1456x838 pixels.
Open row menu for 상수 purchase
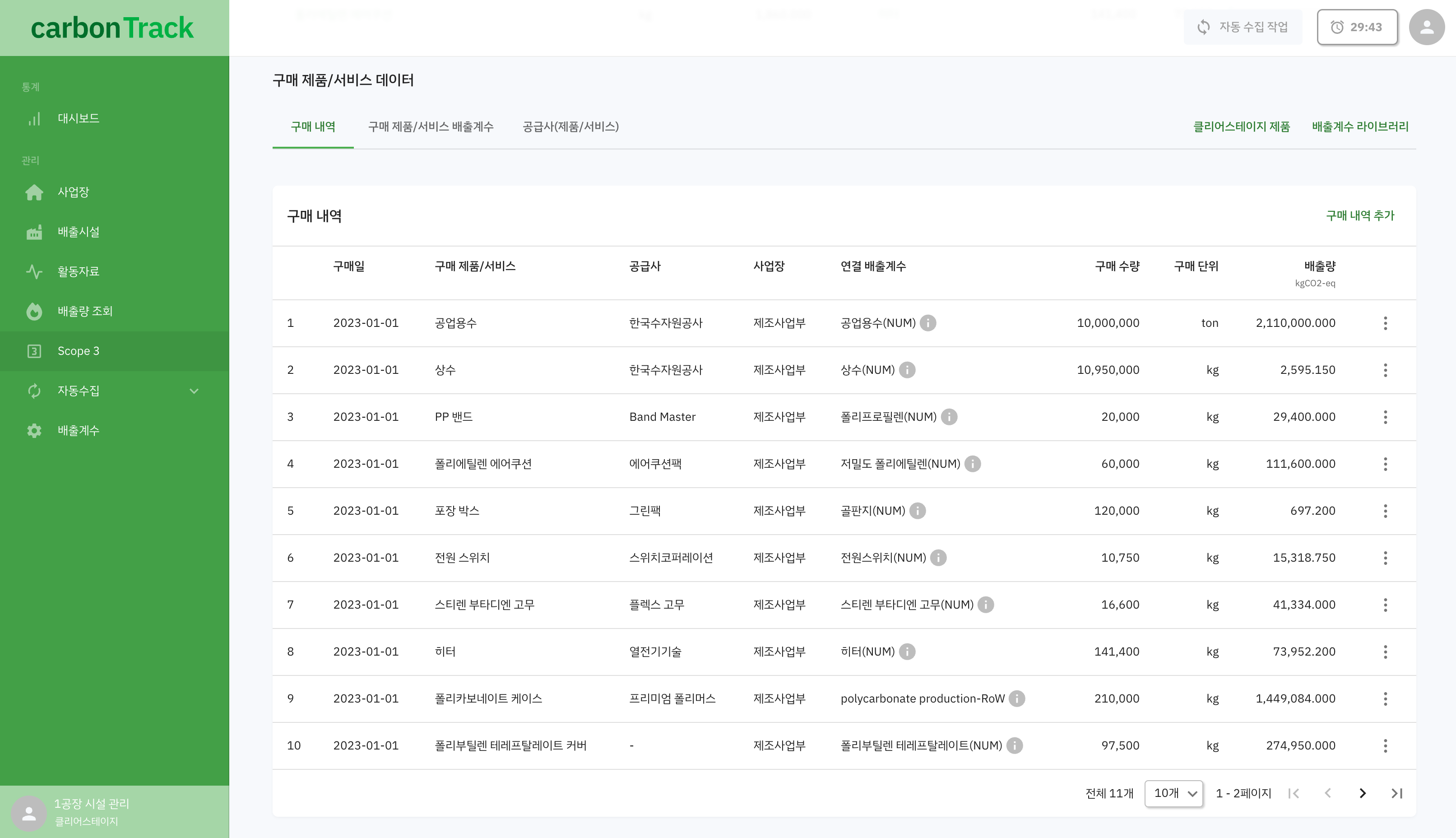1385,370
